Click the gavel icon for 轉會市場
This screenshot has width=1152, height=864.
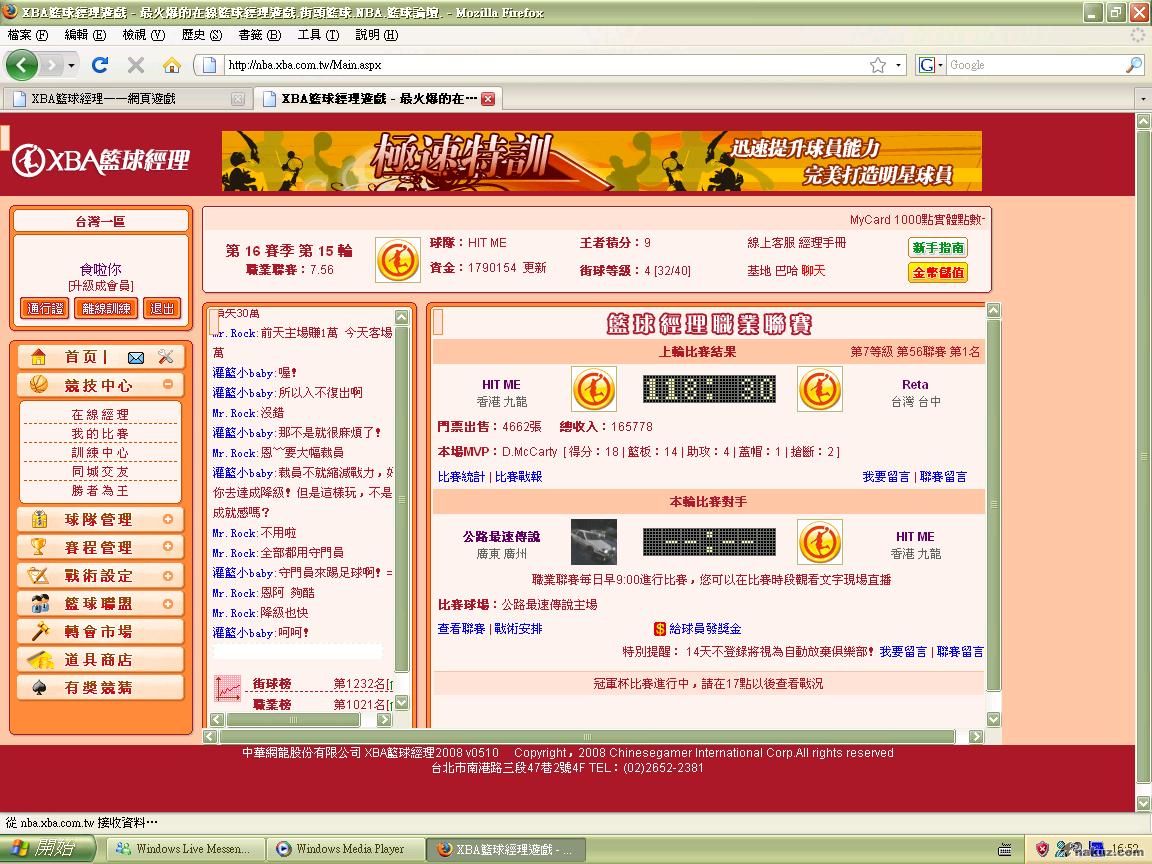tap(40, 631)
